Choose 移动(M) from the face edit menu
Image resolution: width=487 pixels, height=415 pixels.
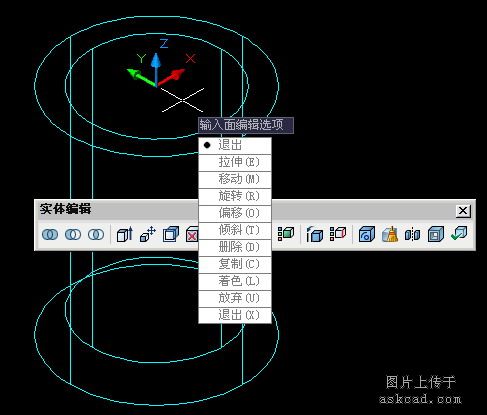coord(235,180)
